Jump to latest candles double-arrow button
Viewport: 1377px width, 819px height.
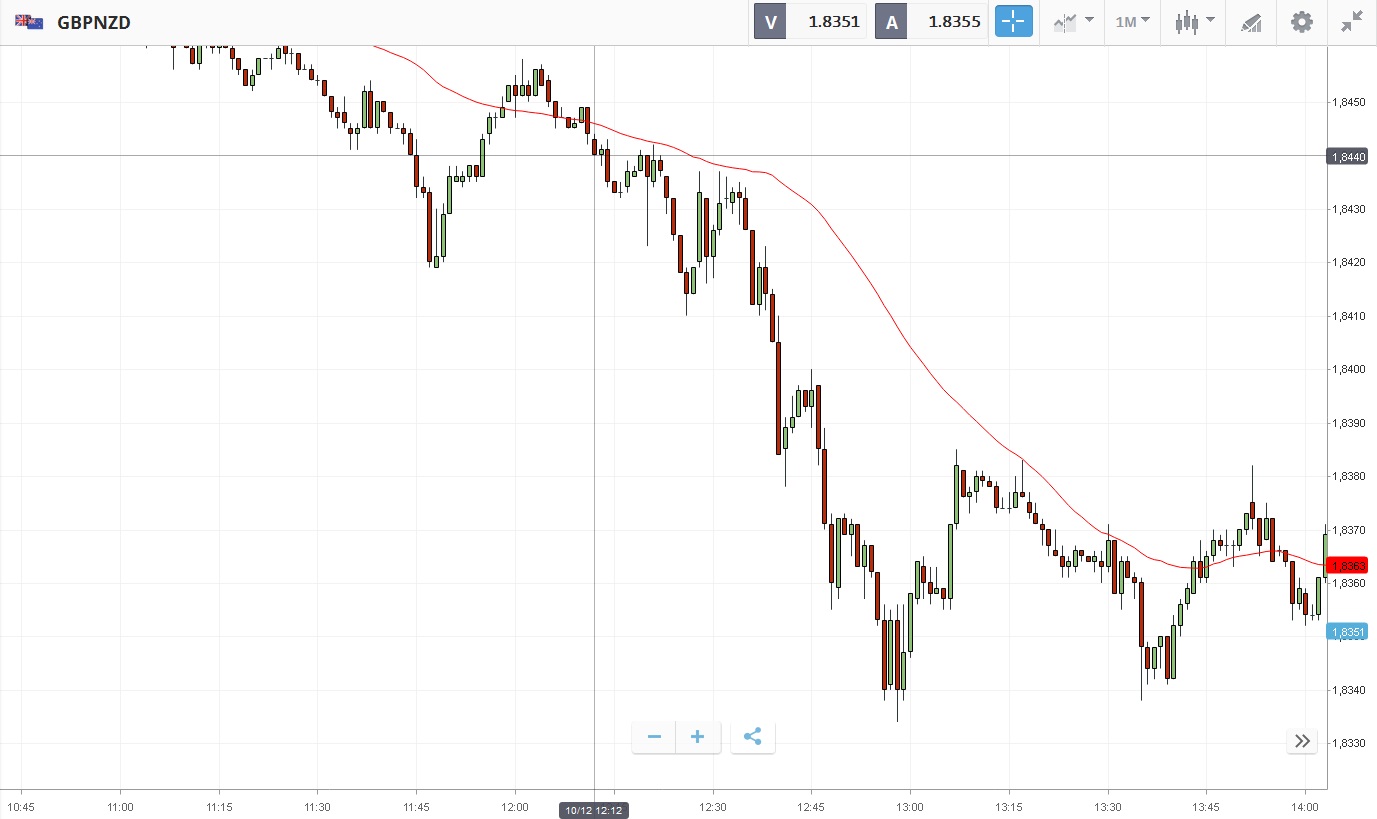pyautogui.click(x=1301, y=741)
